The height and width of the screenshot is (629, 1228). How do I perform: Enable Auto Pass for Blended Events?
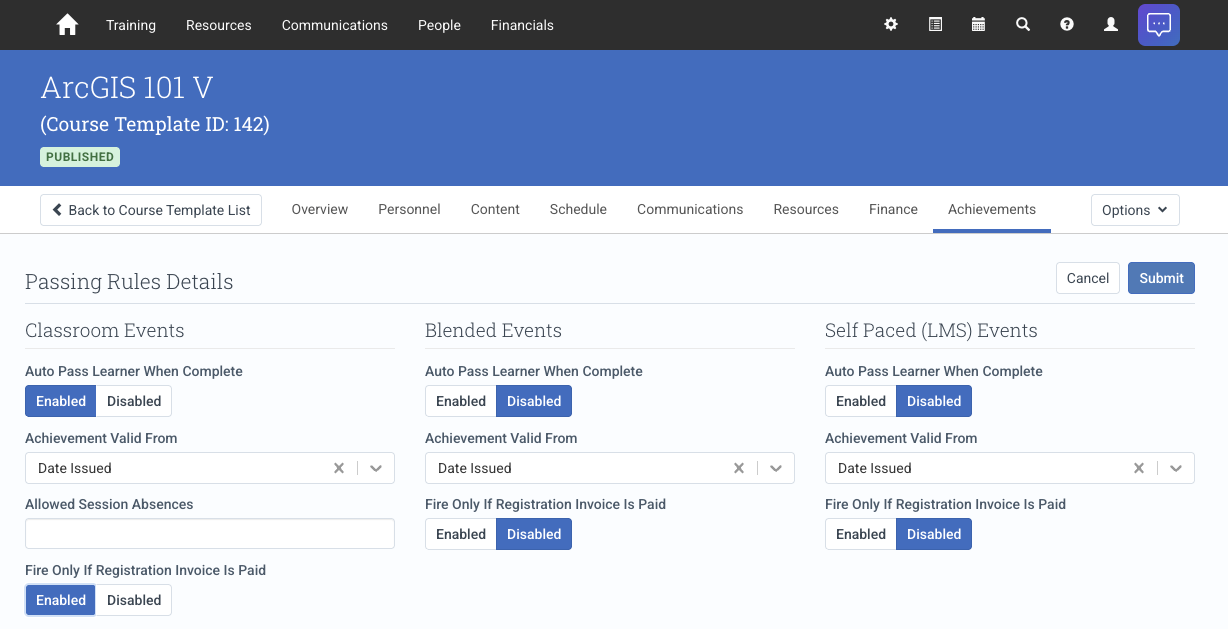461,401
